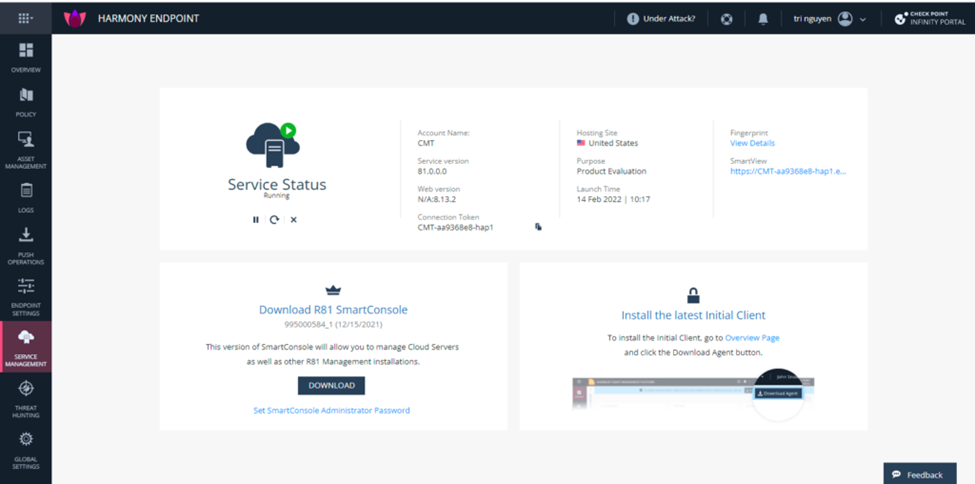The image size is (975, 484).
Task: Click the user avatar icon
Action: coord(845,19)
